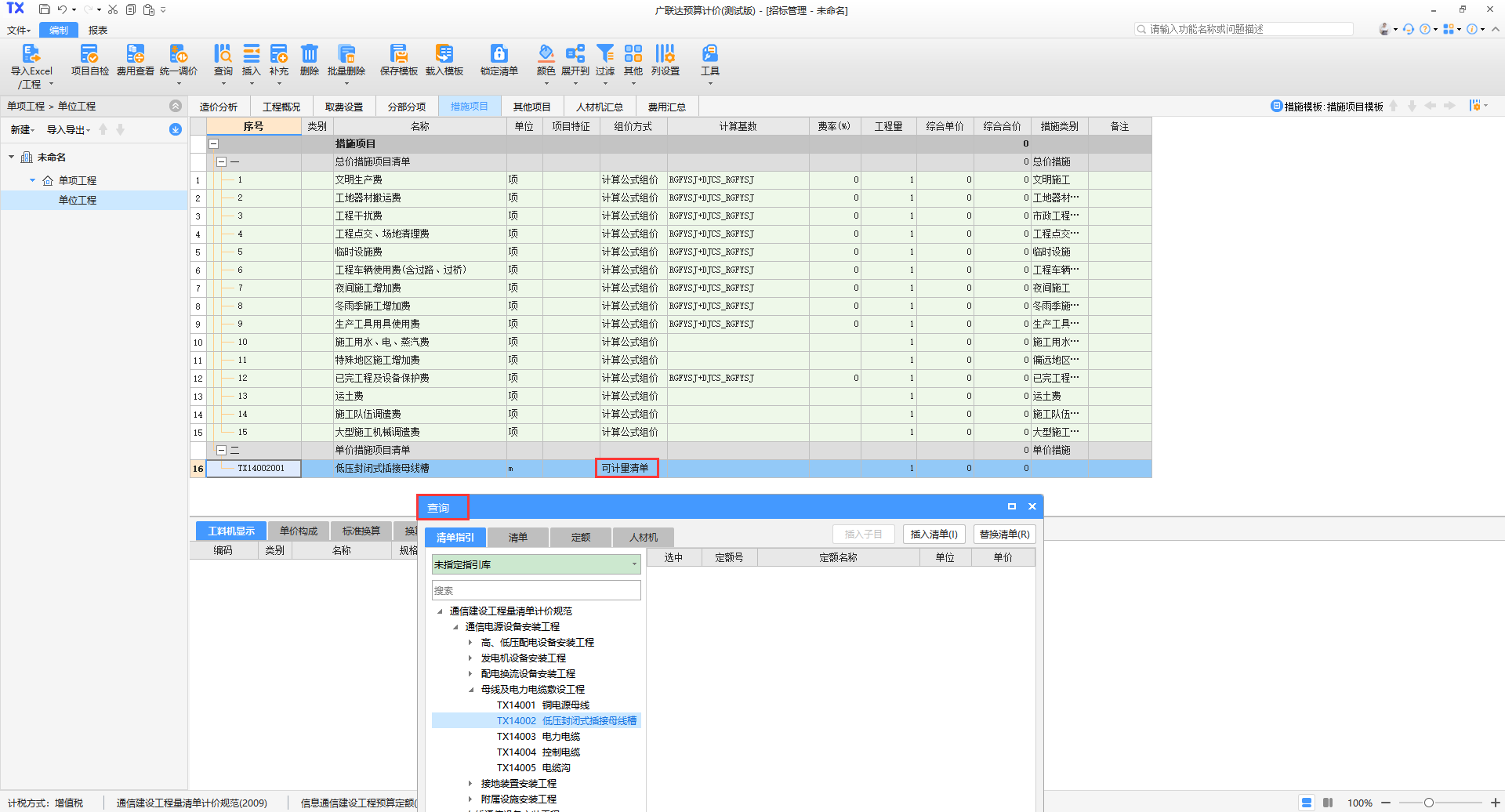Run 项目自检 from the toolbar
The height and width of the screenshot is (812, 1505).
89,55
